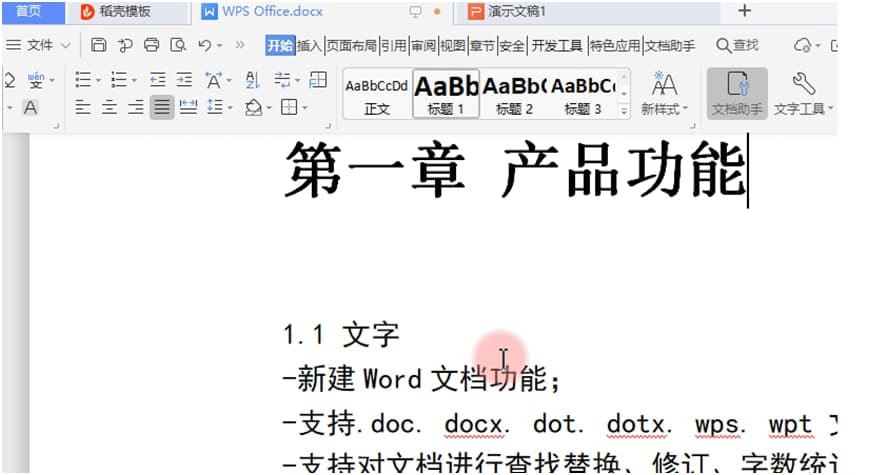Open a new tab with the plus button
Screen dimensions: 869x475
(745, 11)
